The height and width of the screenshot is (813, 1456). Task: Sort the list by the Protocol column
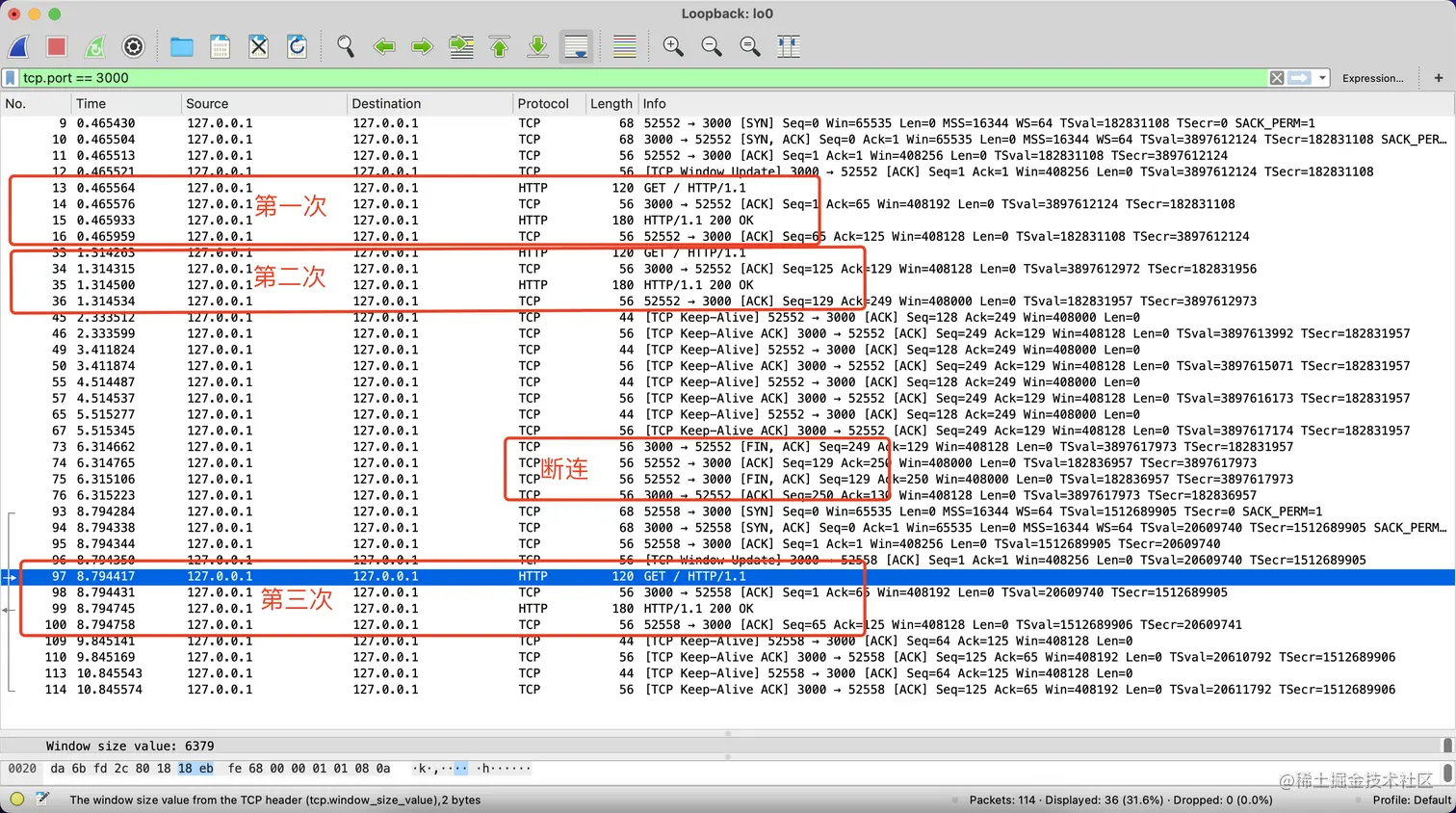coord(550,103)
